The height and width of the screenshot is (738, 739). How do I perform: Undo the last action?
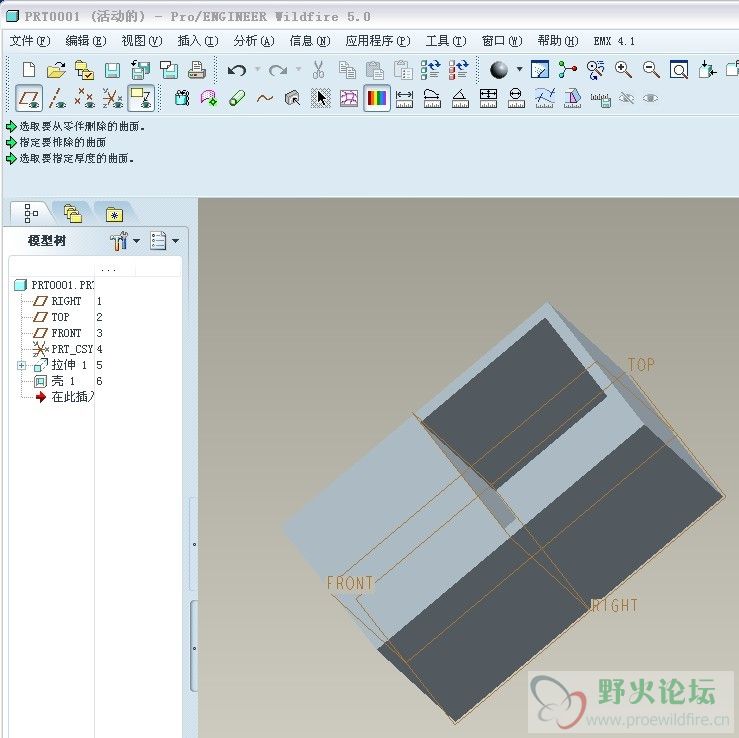pyautogui.click(x=237, y=70)
